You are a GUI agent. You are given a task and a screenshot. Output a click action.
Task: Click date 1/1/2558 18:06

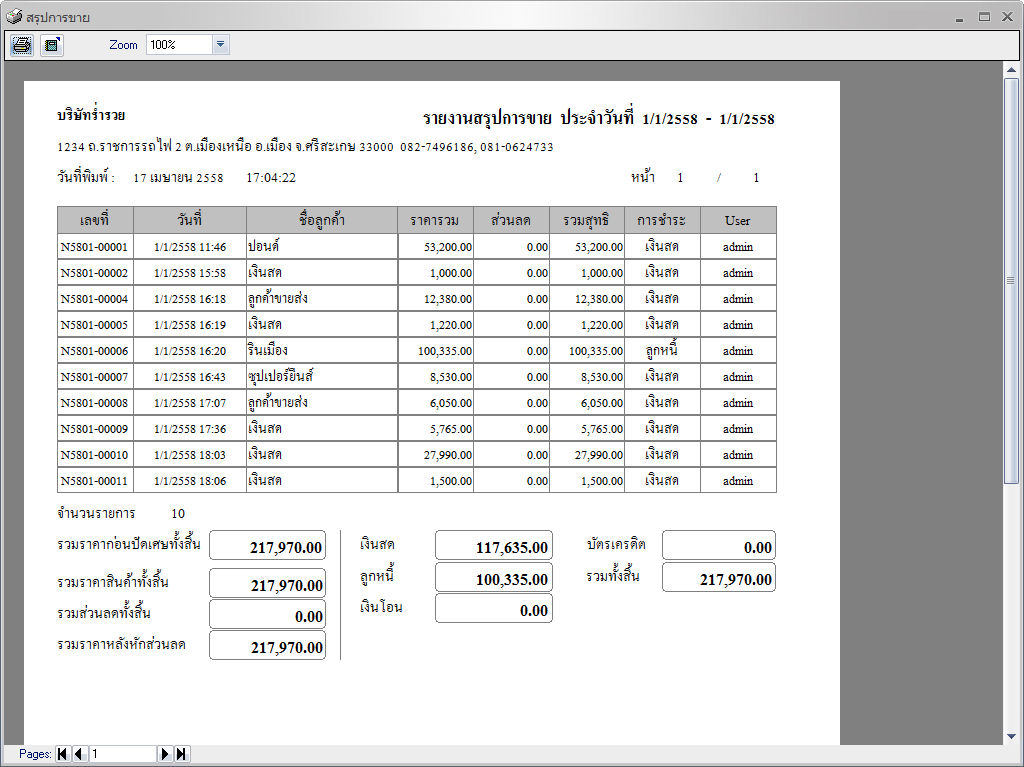pyautogui.click(x=190, y=481)
